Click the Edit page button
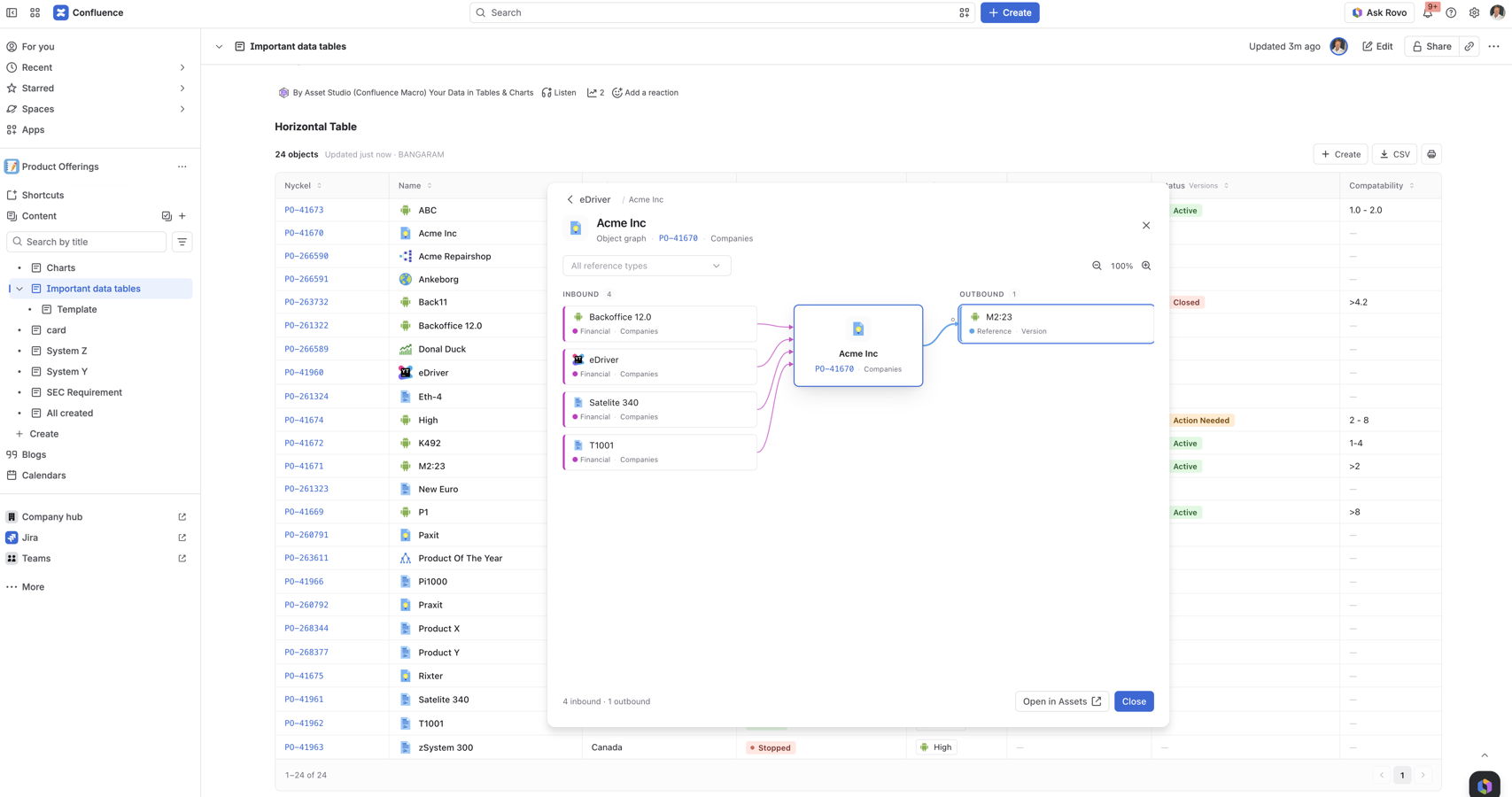Image resolution: width=1512 pixels, height=797 pixels. [1377, 46]
